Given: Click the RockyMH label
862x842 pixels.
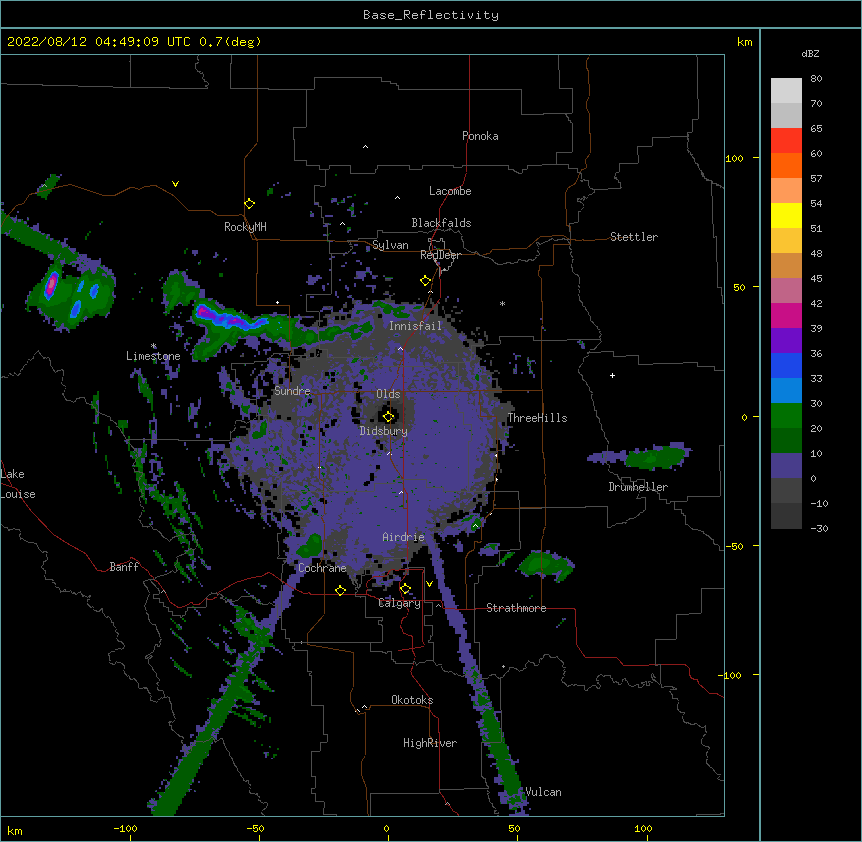Looking at the screenshot, I should click(245, 227).
